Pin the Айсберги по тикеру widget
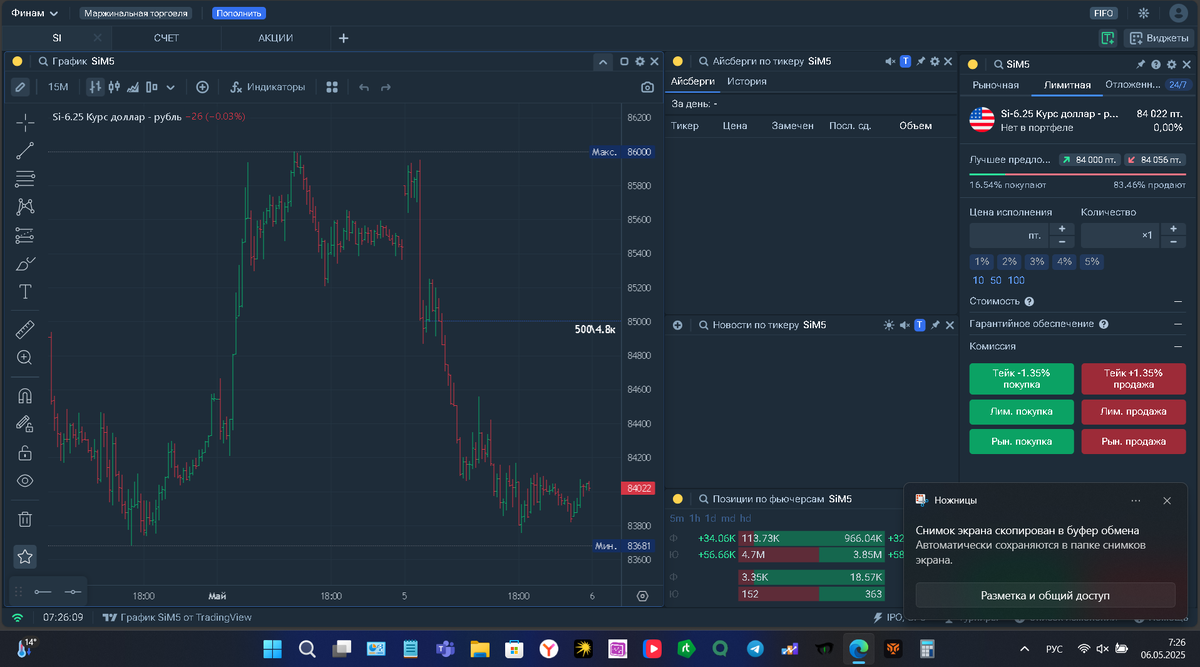The image size is (1200, 667). click(921, 61)
